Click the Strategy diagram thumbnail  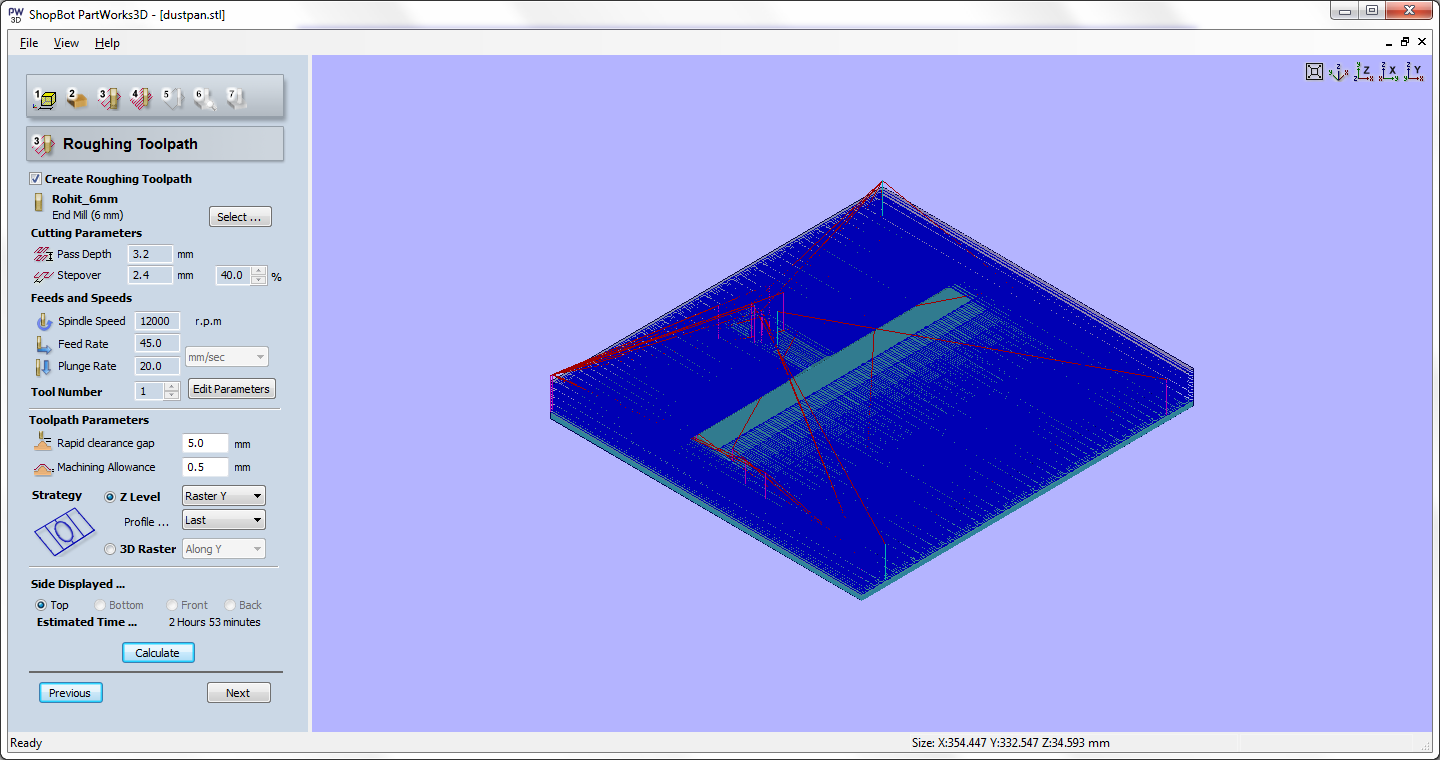[x=65, y=530]
